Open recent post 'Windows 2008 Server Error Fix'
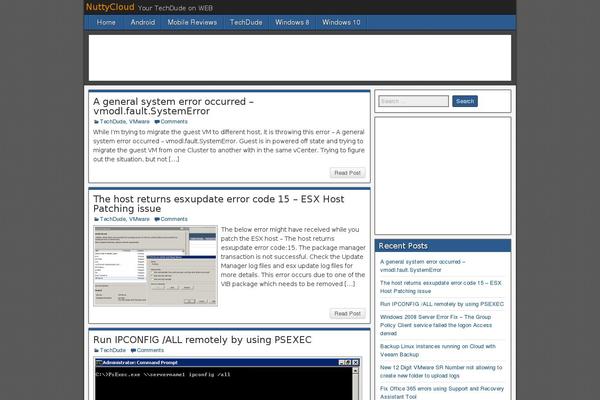 click(436, 325)
